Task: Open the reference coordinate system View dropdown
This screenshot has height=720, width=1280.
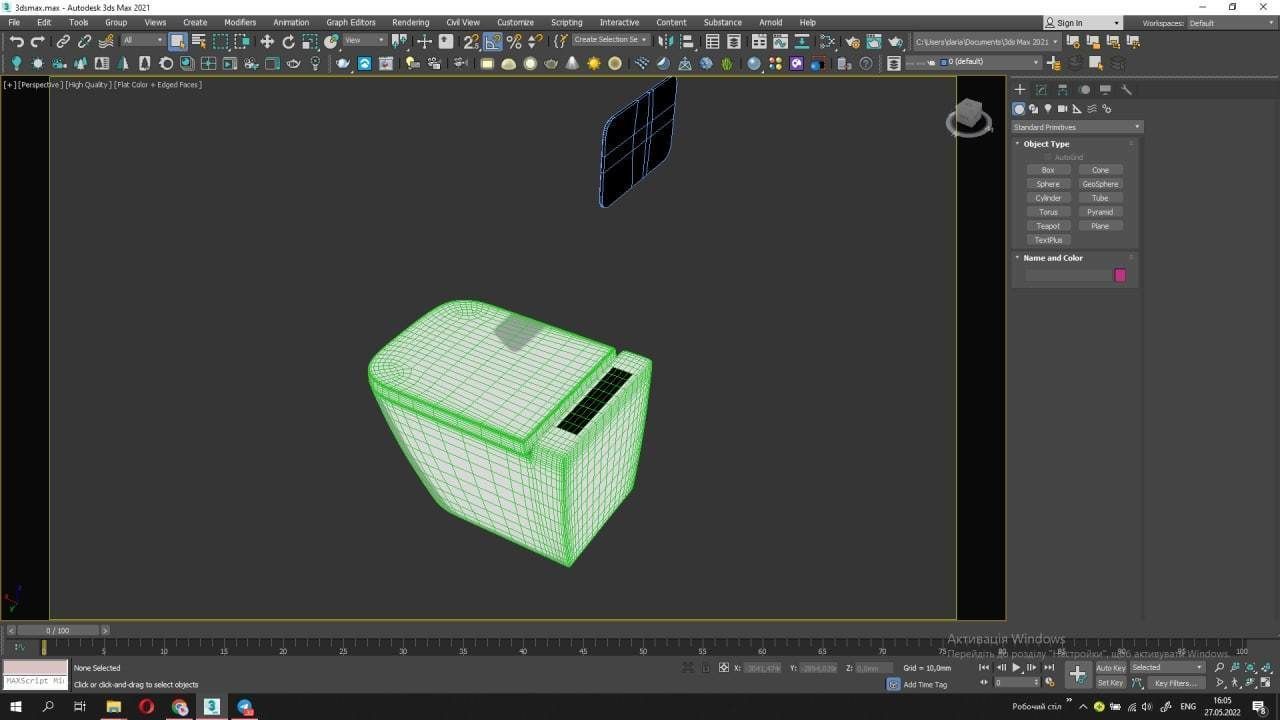Action: pyautogui.click(x=364, y=40)
